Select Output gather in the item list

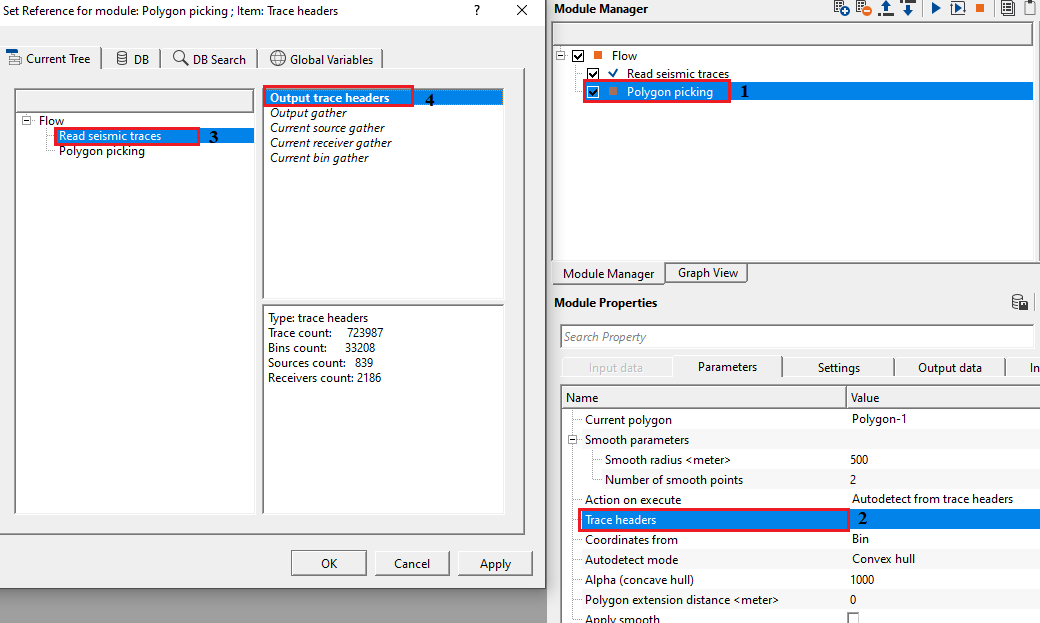tap(308, 113)
